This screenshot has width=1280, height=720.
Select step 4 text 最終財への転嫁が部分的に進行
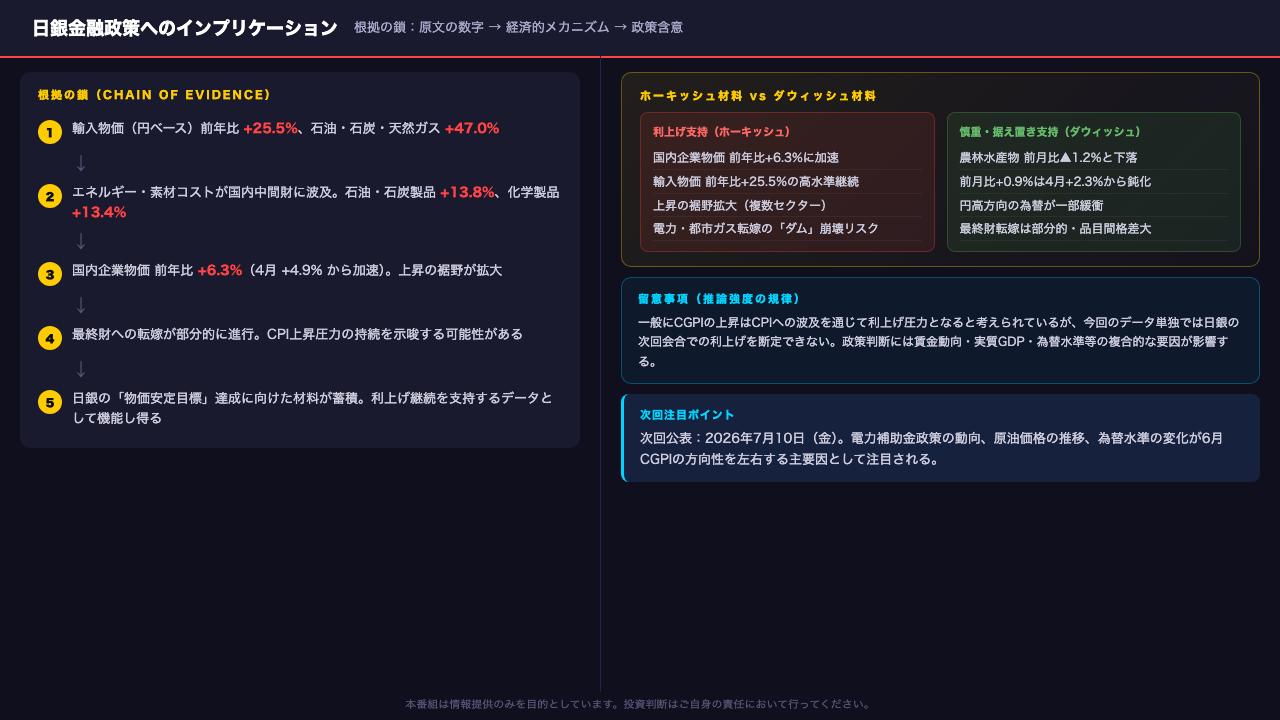click(163, 334)
